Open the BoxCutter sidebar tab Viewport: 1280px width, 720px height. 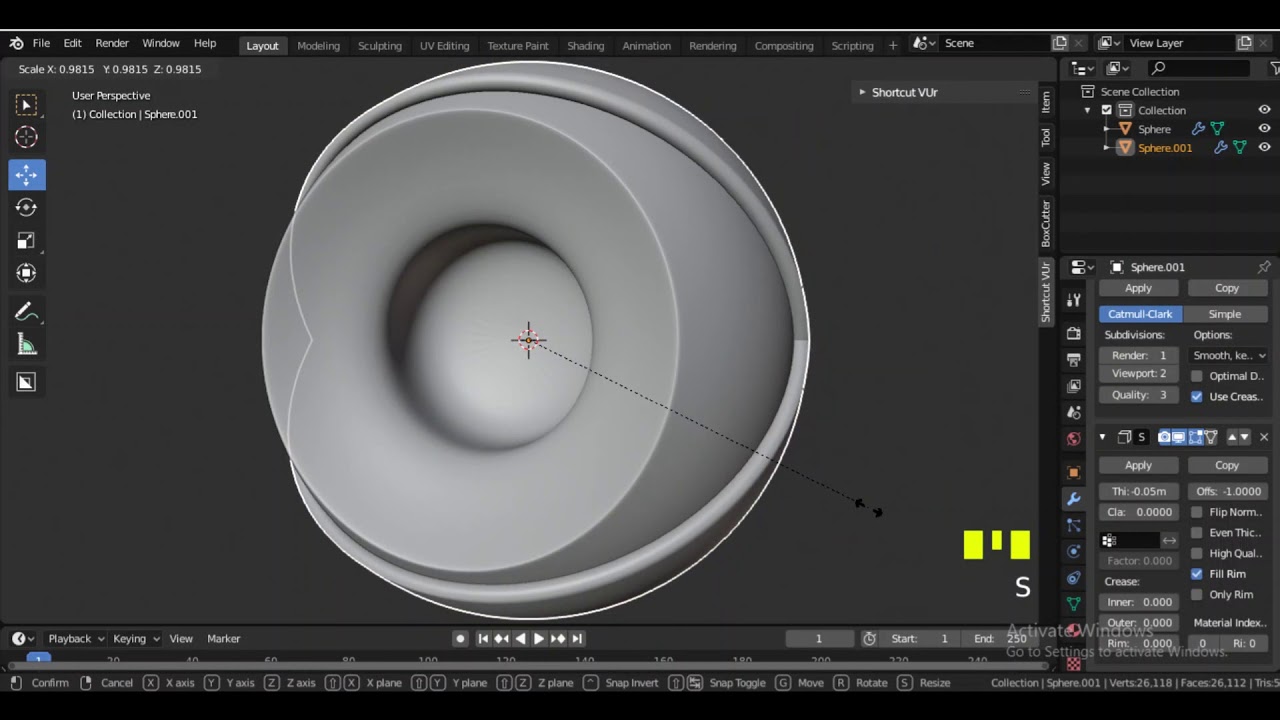[1046, 223]
